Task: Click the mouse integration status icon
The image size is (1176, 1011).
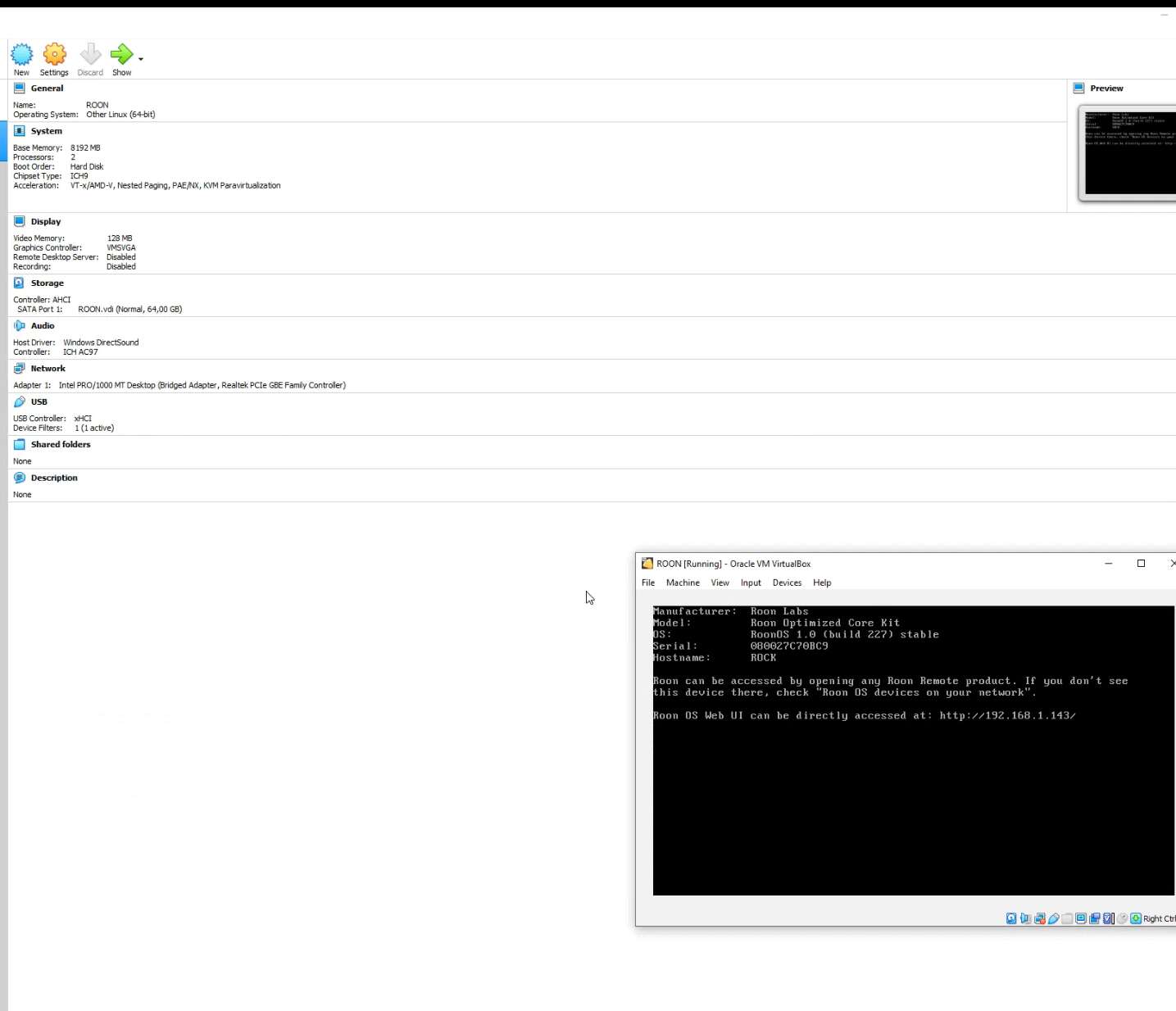Action: (x=1123, y=918)
